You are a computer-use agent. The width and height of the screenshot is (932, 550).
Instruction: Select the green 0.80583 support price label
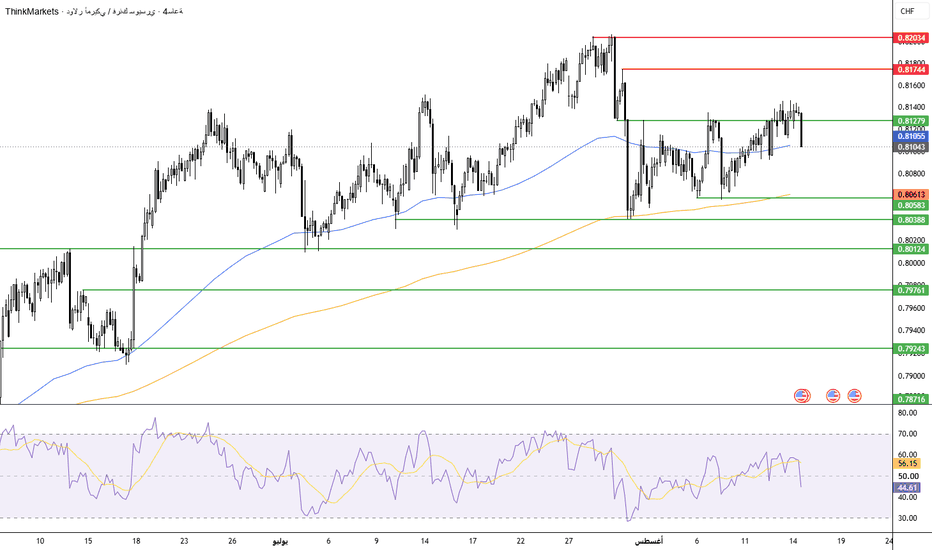pos(911,205)
